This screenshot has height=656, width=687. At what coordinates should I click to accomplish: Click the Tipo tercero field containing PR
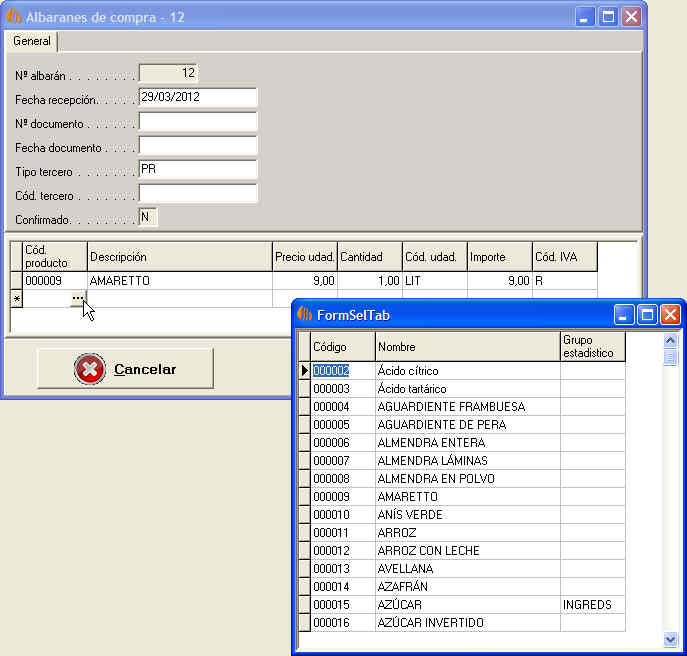click(198, 169)
